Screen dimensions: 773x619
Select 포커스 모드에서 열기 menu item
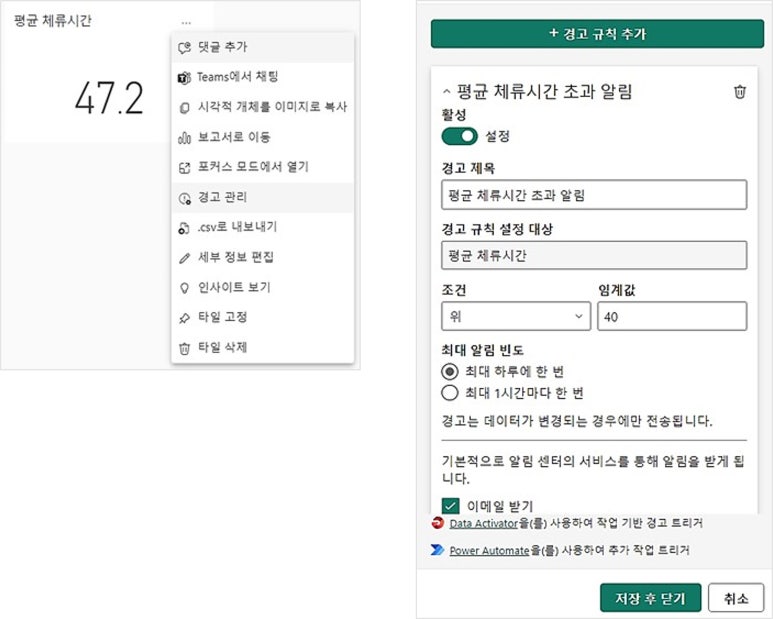pyautogui.click(x=261, y=167)
